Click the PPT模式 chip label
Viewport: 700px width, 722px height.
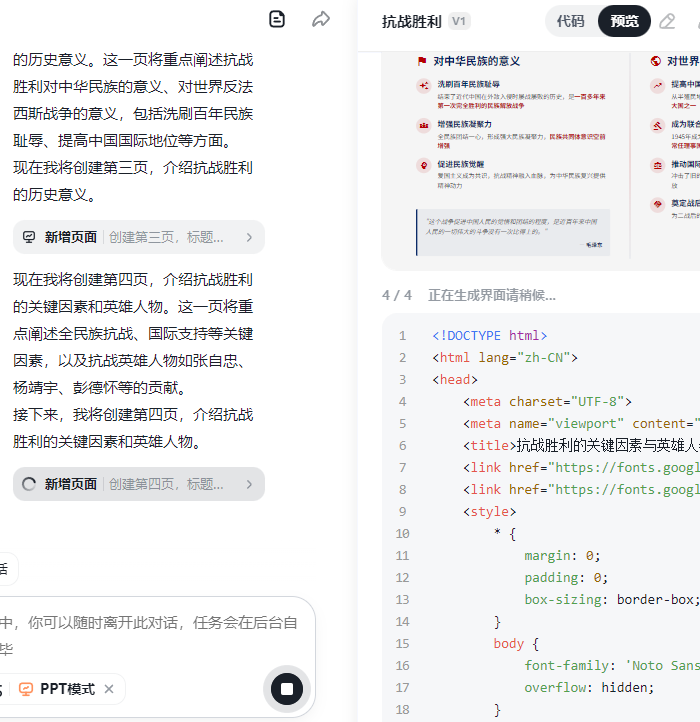click(67, 689)
